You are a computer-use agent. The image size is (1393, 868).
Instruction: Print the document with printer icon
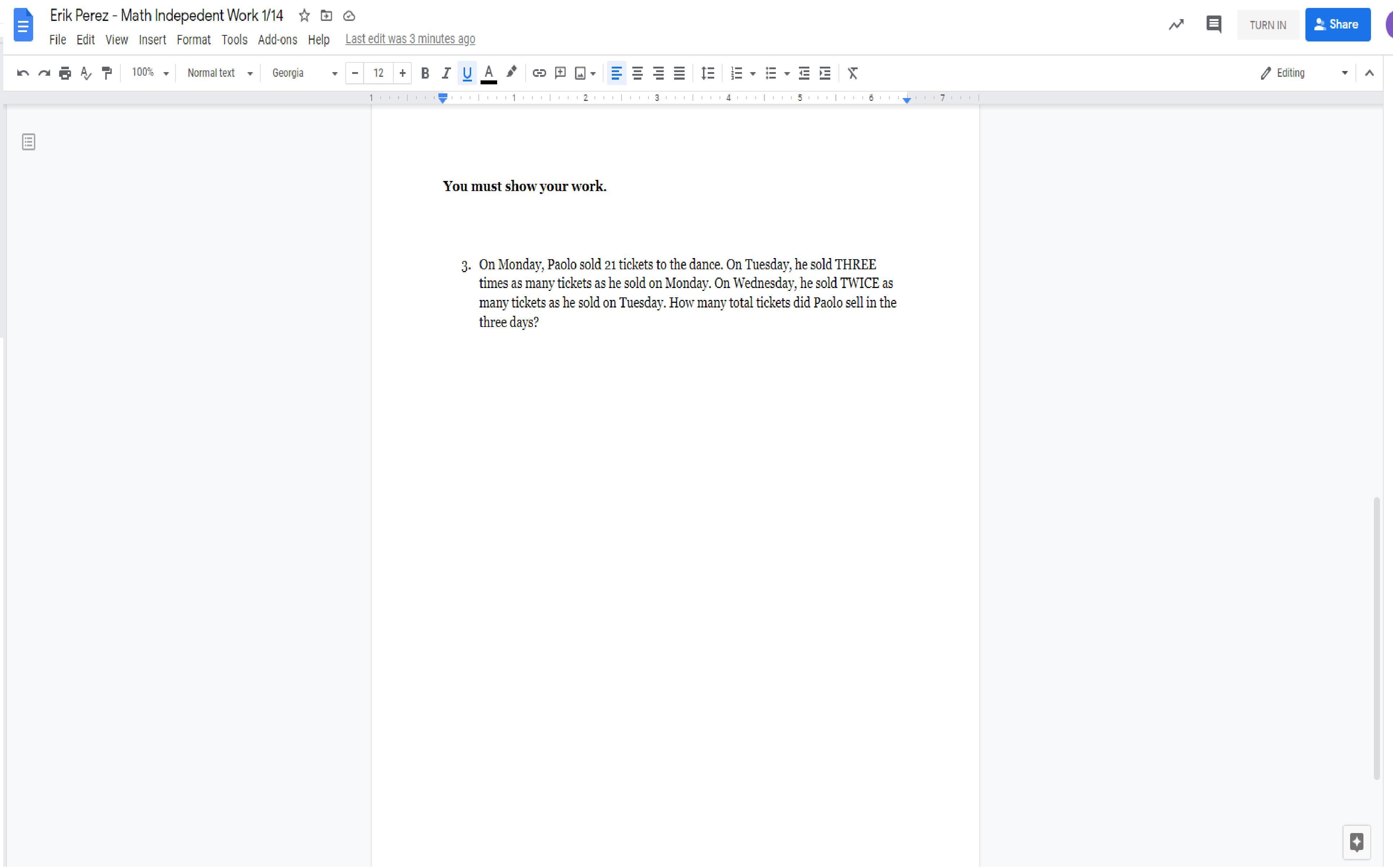[x=65, y=73]
